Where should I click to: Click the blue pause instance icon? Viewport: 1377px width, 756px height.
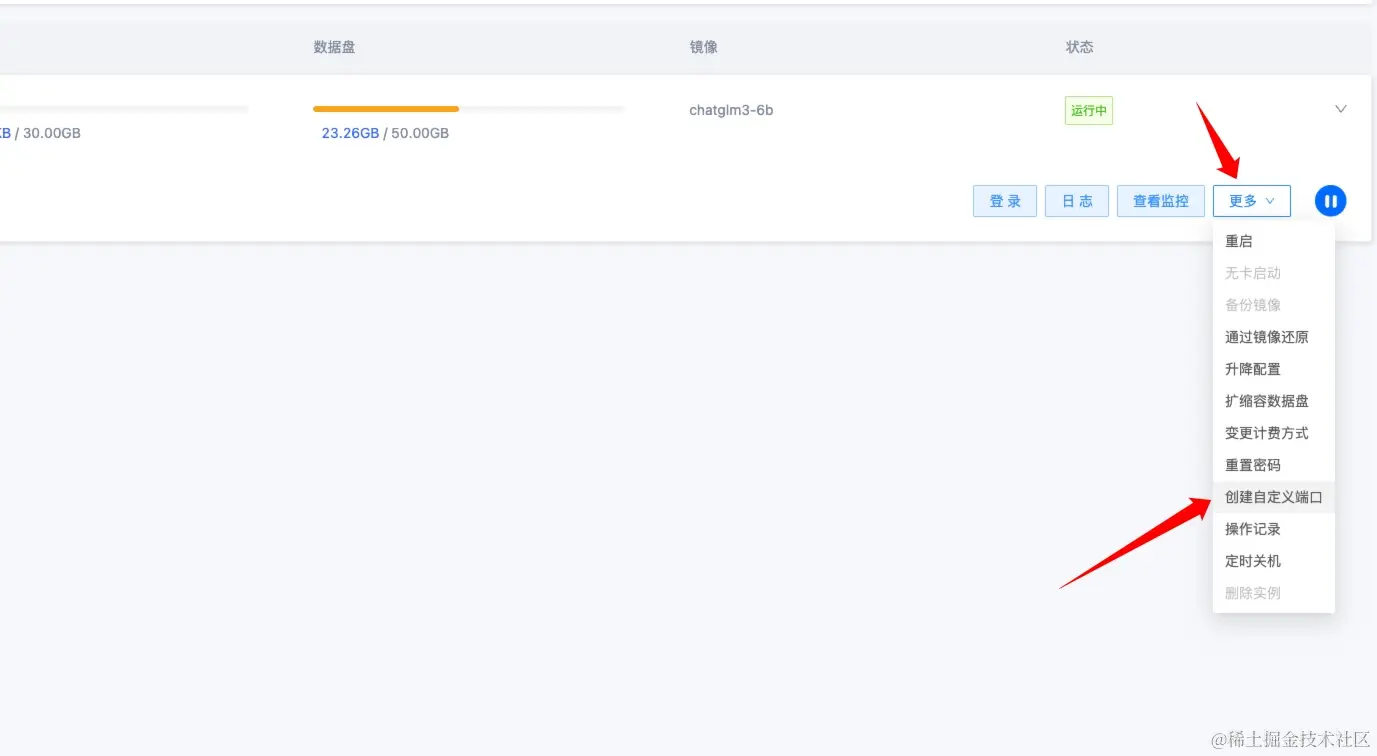[1330, 200]
